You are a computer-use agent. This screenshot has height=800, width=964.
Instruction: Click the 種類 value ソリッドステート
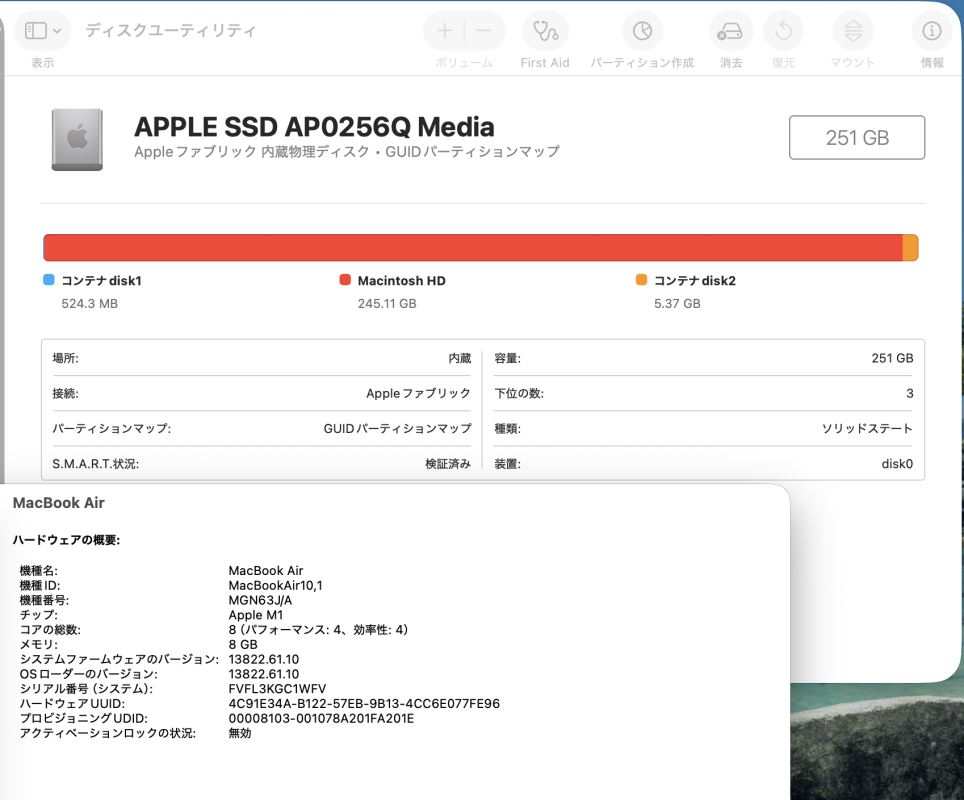pos(867,428)
